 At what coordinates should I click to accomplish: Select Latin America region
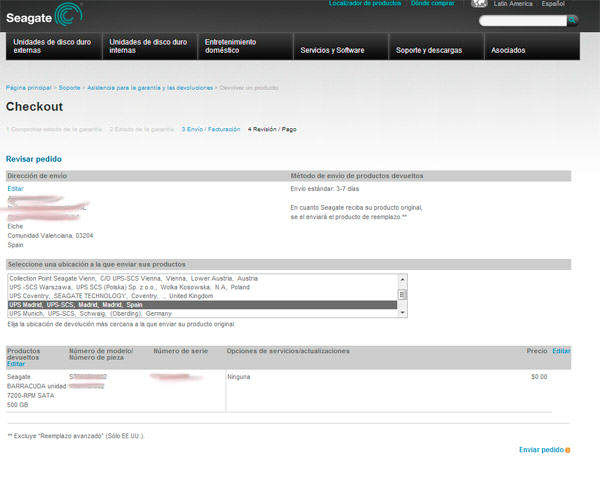click(x=513, y=4)
